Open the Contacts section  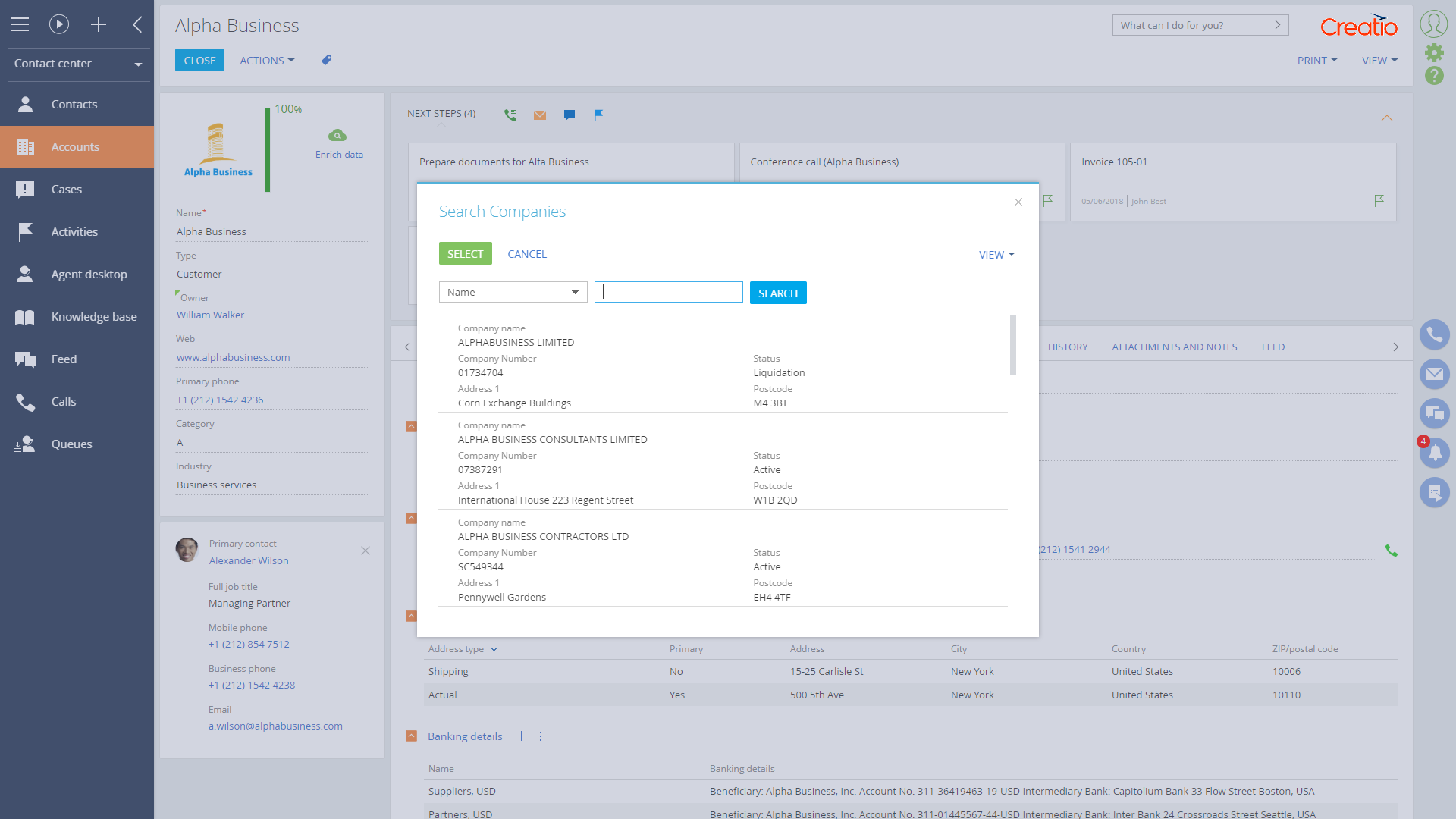(x=77, y=105)
